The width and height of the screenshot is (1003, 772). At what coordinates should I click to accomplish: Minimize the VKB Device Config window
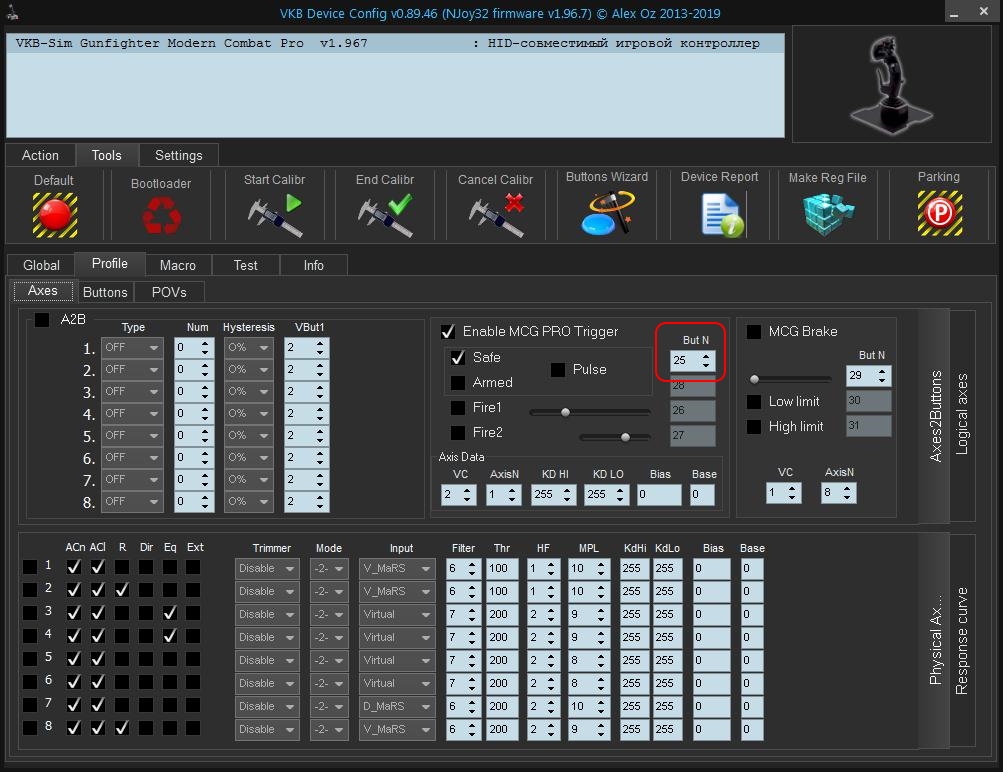(x=954, y=13)
